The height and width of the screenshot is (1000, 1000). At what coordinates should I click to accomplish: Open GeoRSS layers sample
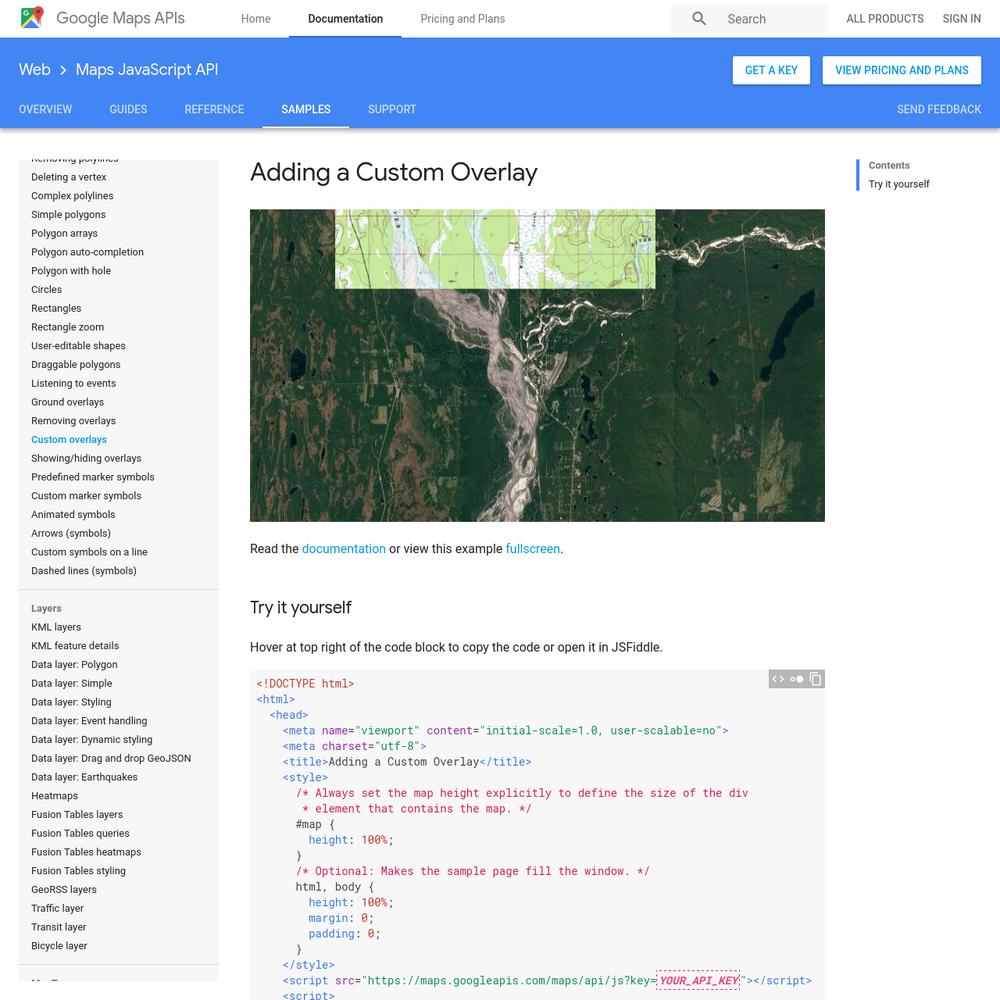[64, 889]
